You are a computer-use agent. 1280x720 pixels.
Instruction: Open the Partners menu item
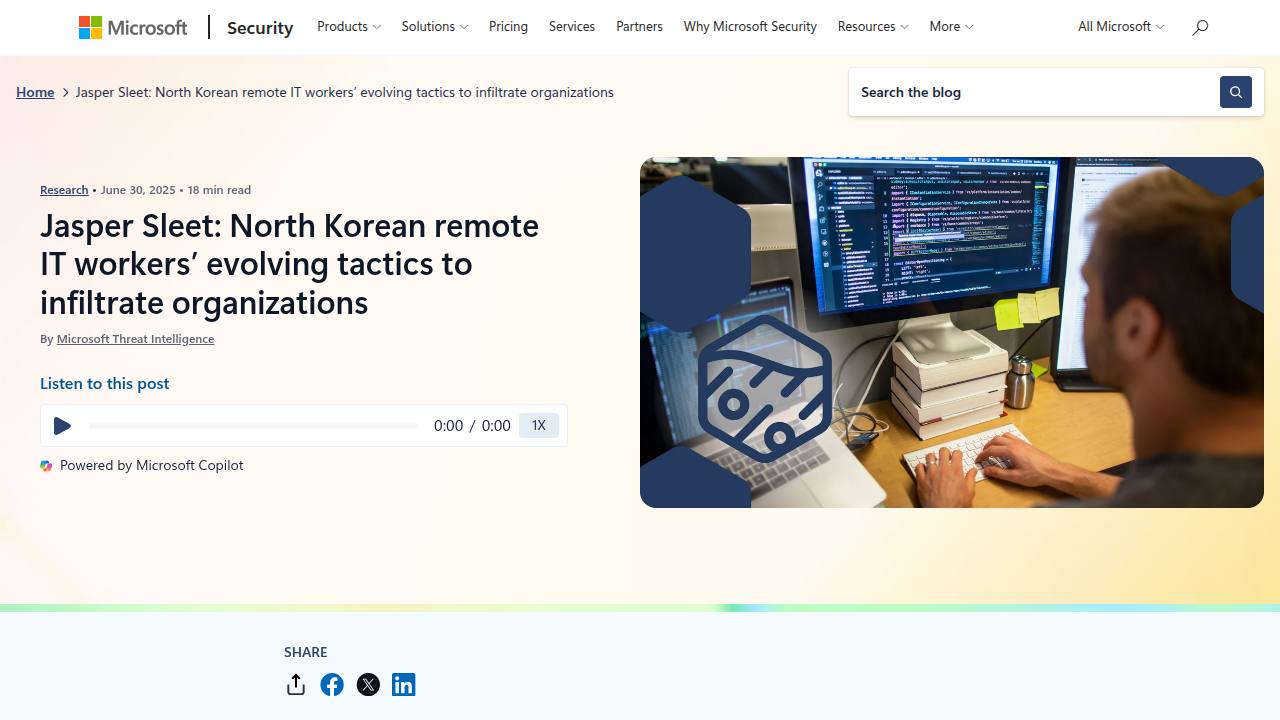(639, 27)
